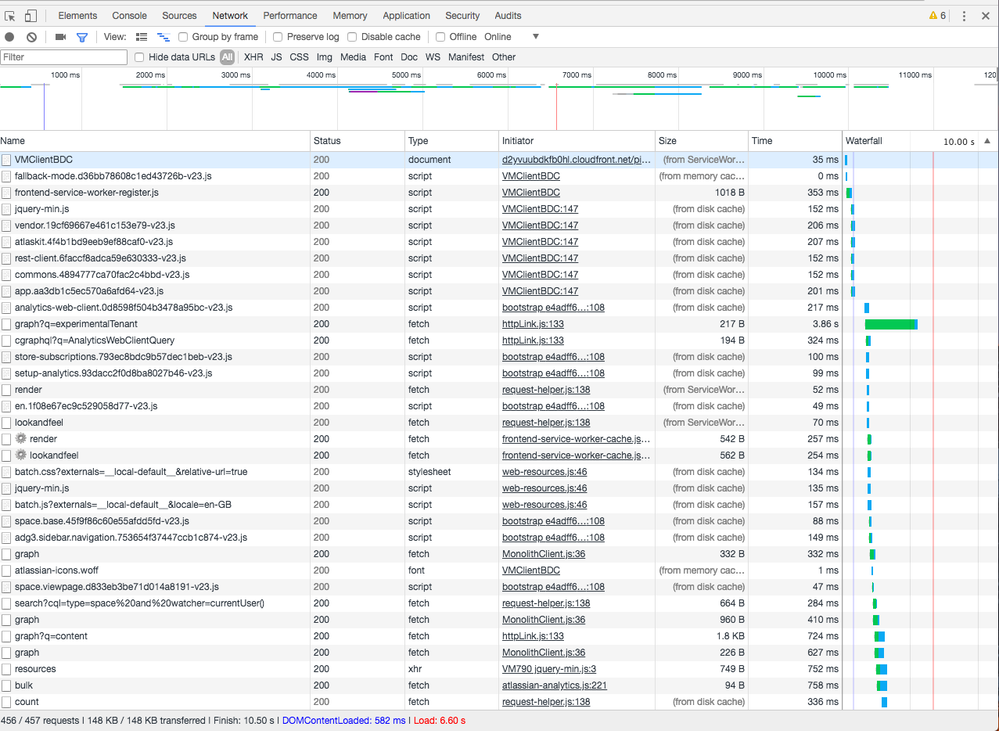999x731 pixels.
Task: Switch to large request rows view
Action: pos(141,37)
